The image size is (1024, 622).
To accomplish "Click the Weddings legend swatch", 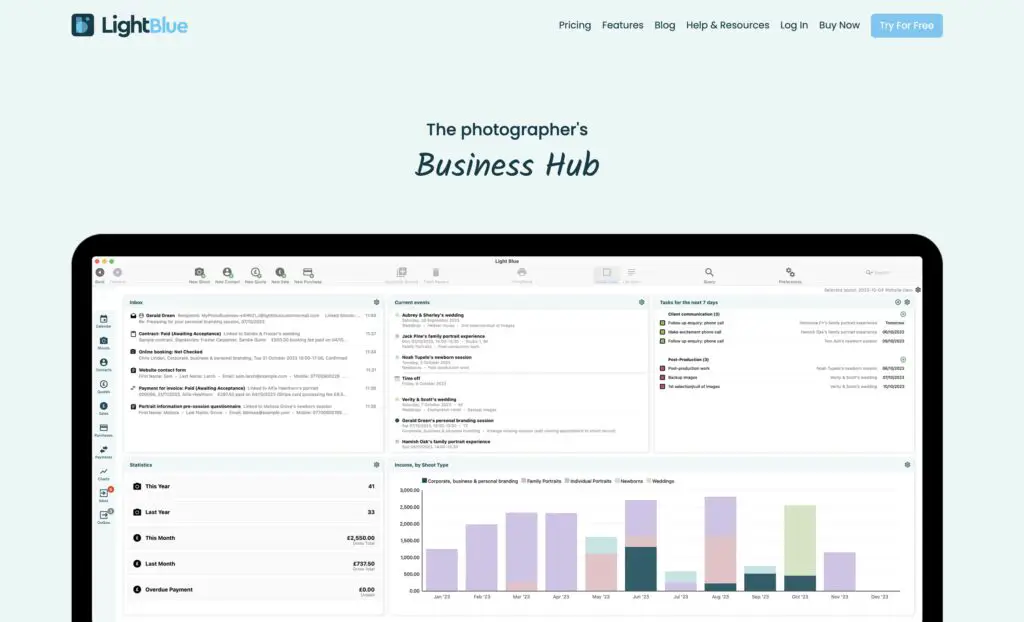I will click(648, 481).
